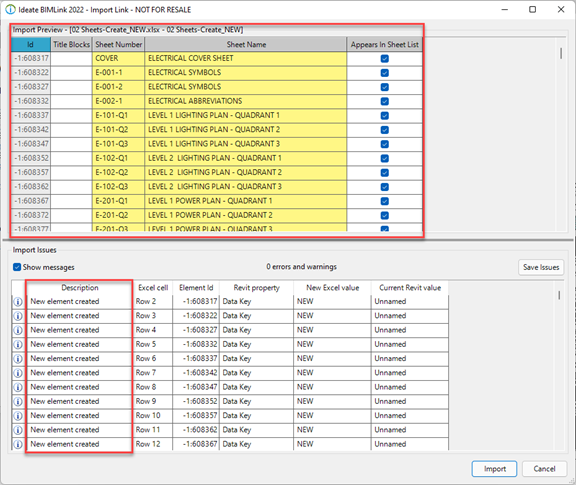Select the ELECTRICAL ABBREVIATIONS cell
Screen dimensions: 576x485
[x=246, y=101]
